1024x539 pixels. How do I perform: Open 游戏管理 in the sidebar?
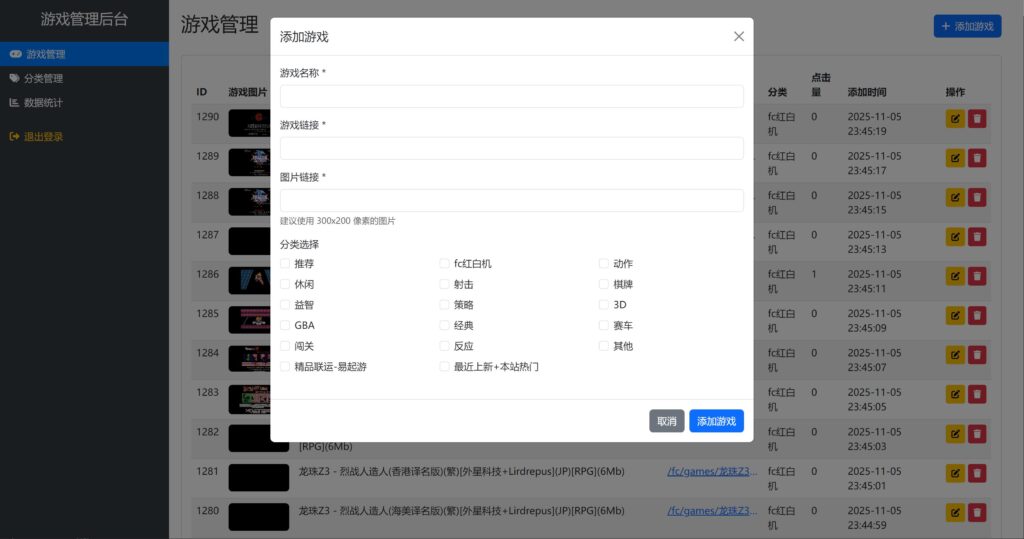pyautogui.click(x=84, y=54)
